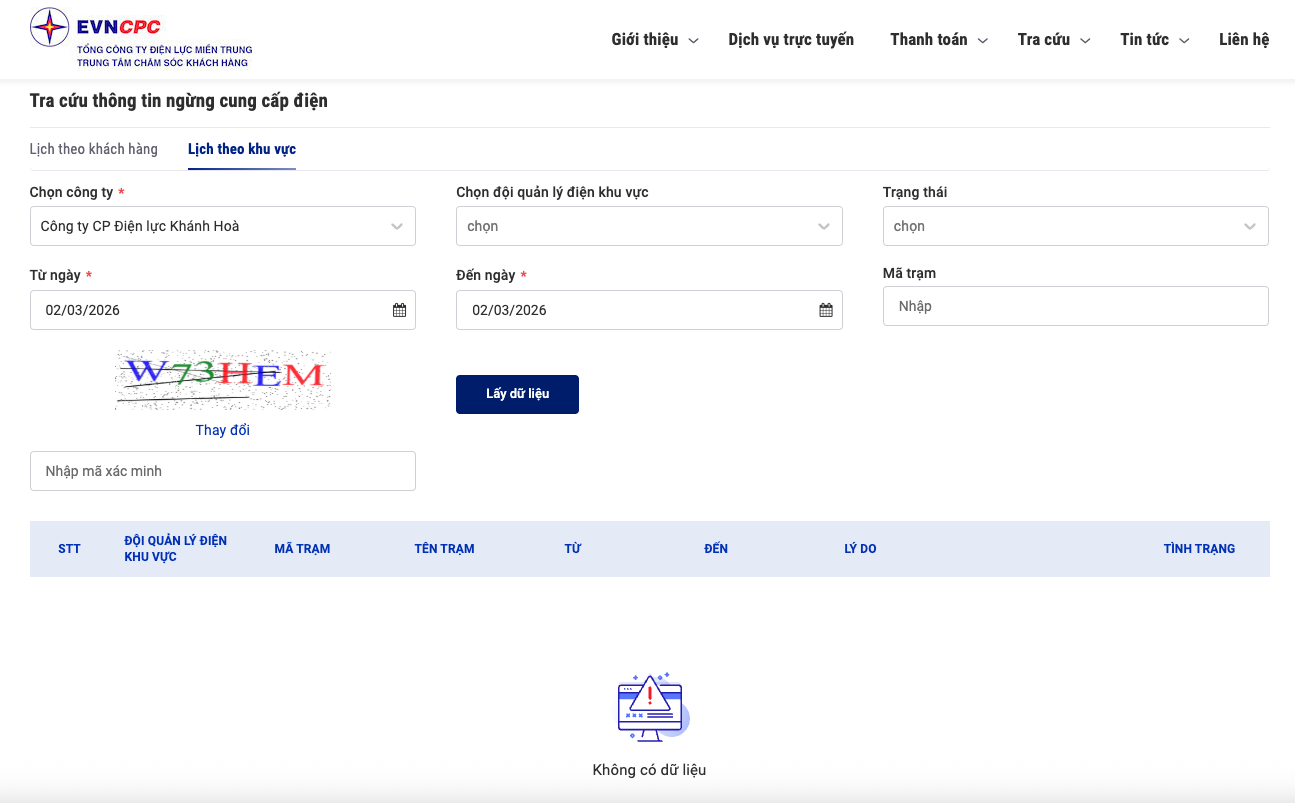This screenshot has width=1295, height=803.
Task: Open the Tin tức menu
Action: (1154, 40)
